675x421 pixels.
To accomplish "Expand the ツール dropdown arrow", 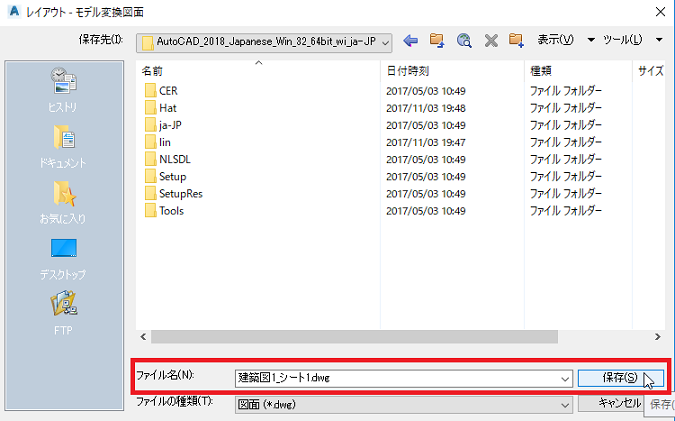I will 659,40.
